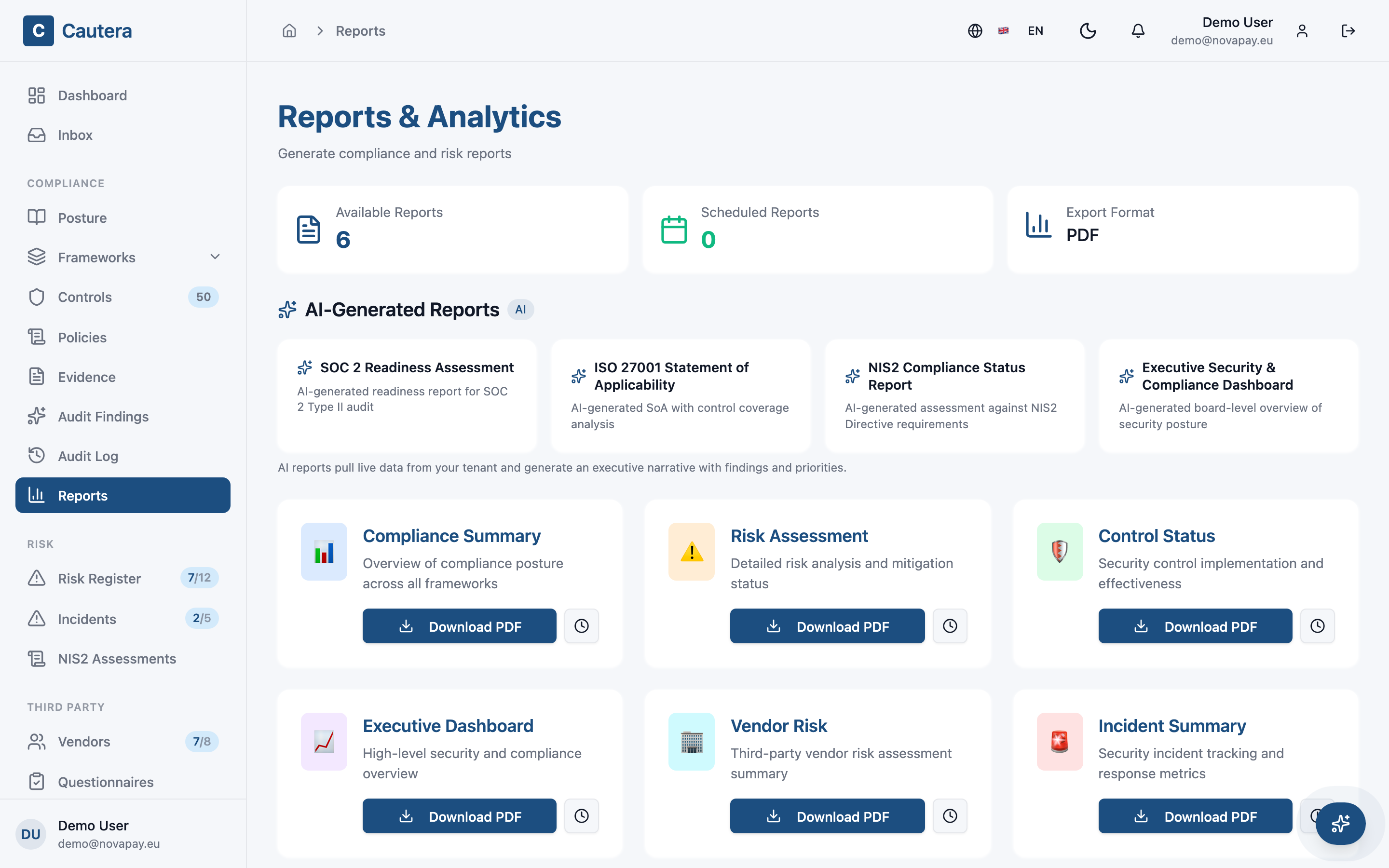Expand the Frameworks submenu chevron
This screenshot has height=868, width=1389.
click(x=215, y=257)
